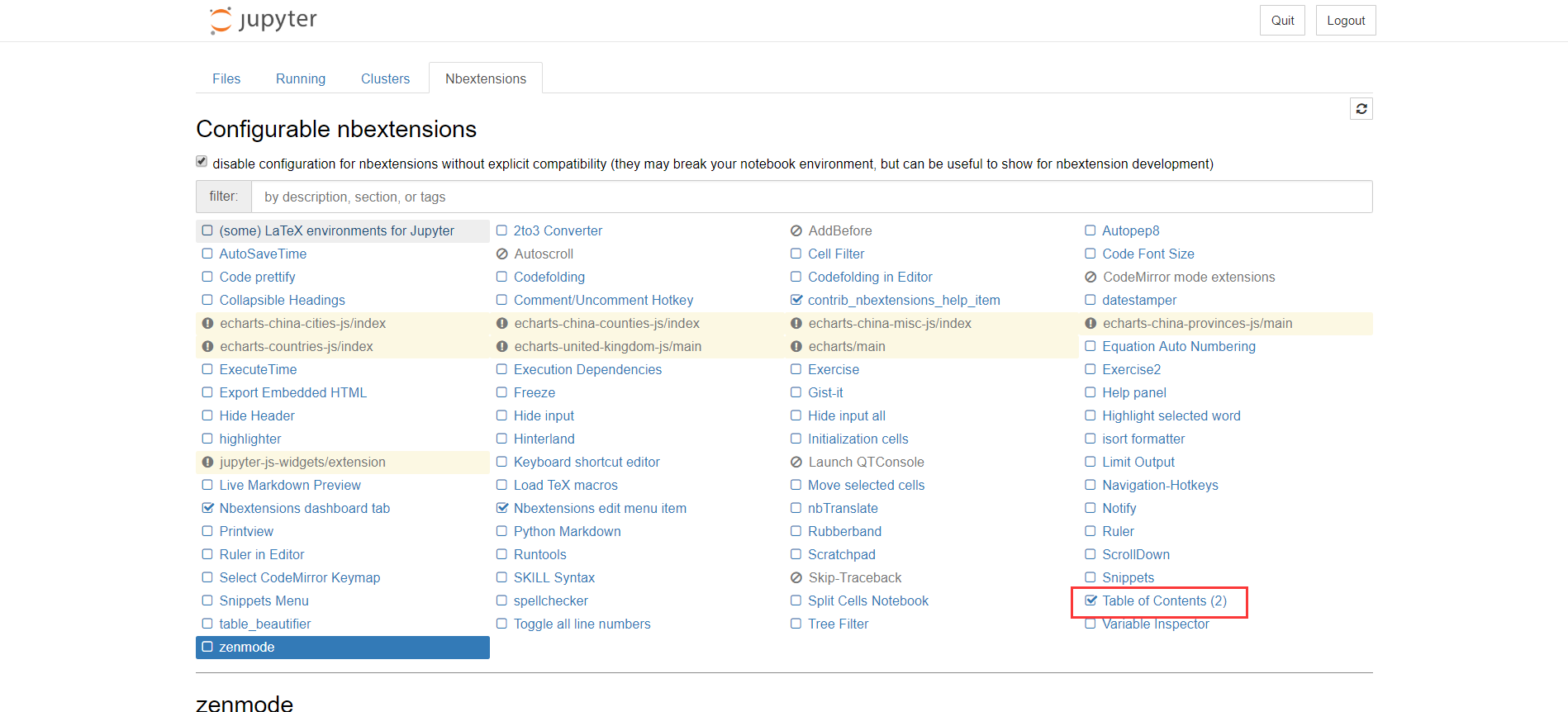Select the Python Markdown extension
The width and height of the screenshot is (1568, 712).
click(568, 532)
